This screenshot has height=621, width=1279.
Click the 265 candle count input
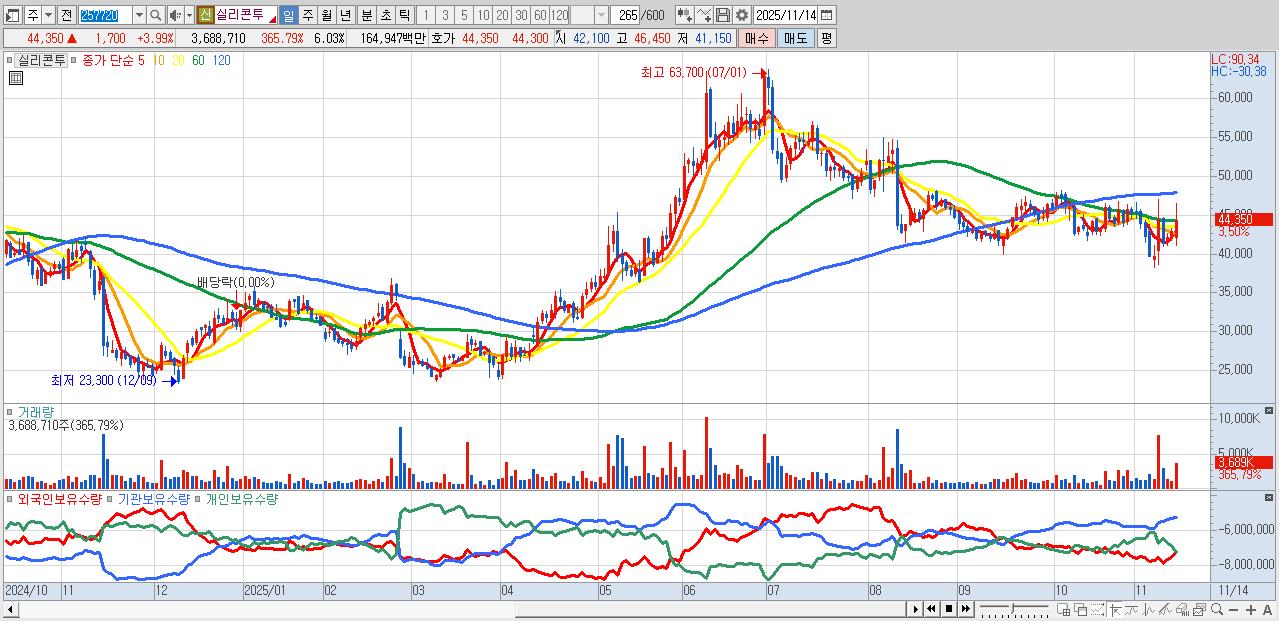click(625, 15)
